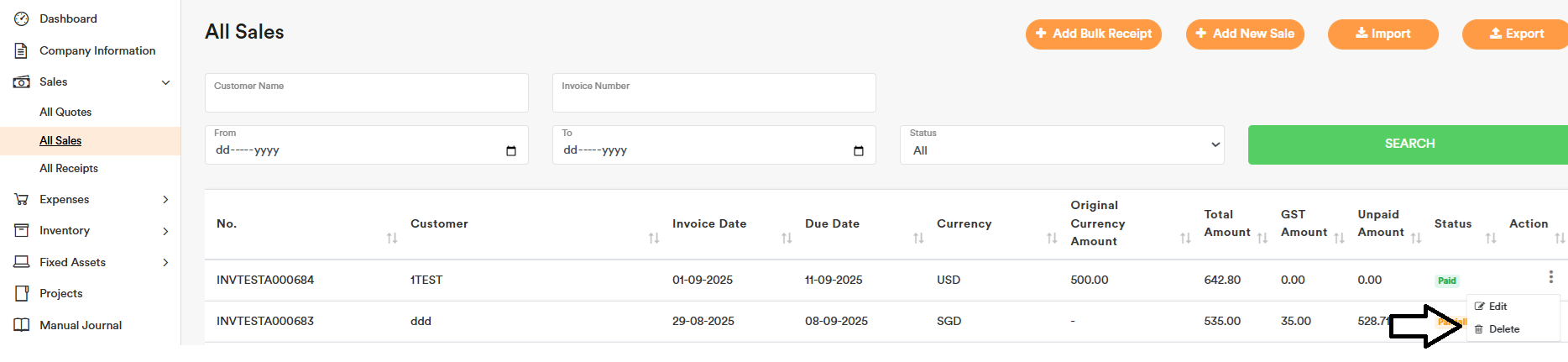Open the From date calendar picker icon

tap(511, 151)
